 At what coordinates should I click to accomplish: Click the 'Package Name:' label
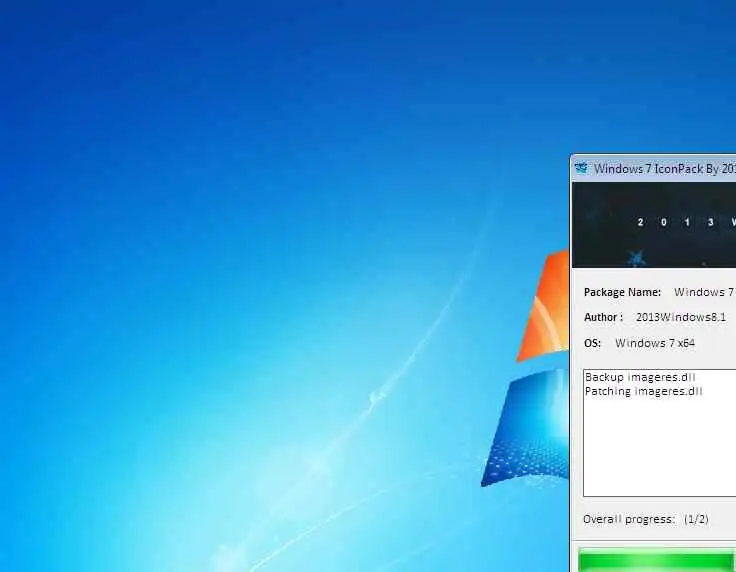(x=622, y=292)
